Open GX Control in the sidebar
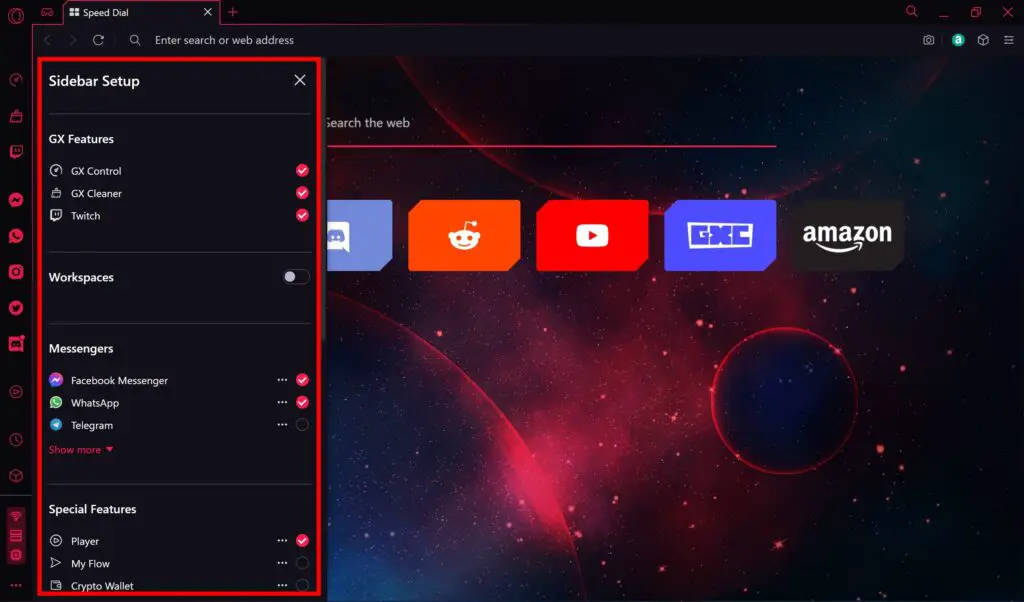 tap(16, 80)
